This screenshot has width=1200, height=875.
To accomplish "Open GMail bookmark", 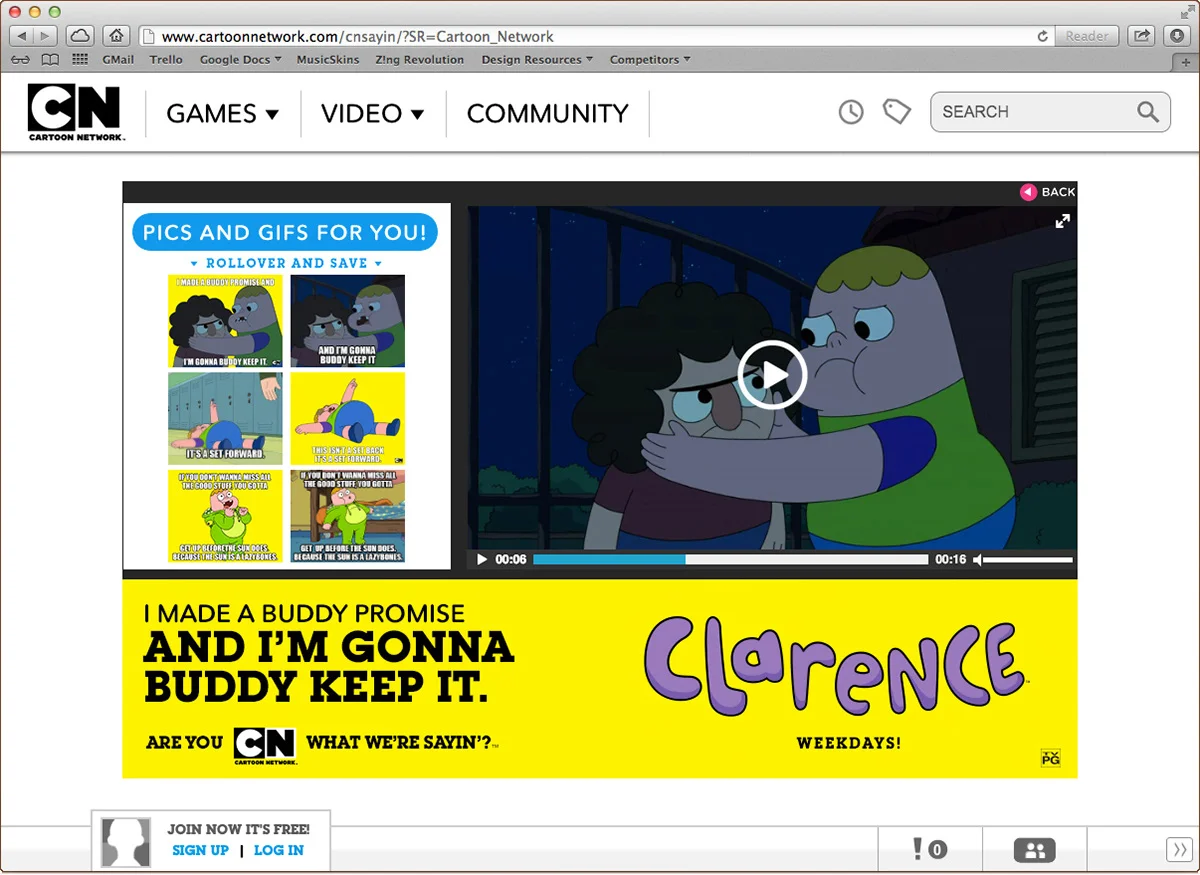I will pyautogui.click(x=118, y=60).
